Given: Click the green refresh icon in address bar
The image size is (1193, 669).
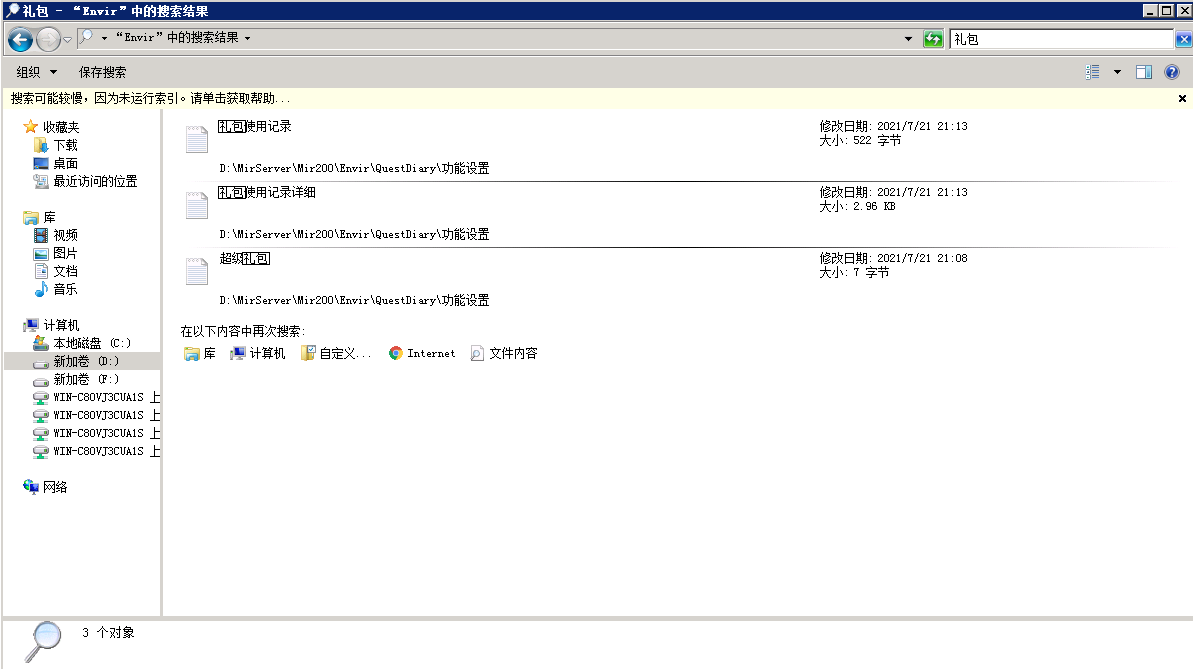Looking at the screenshot, I should tap(933, 39).
